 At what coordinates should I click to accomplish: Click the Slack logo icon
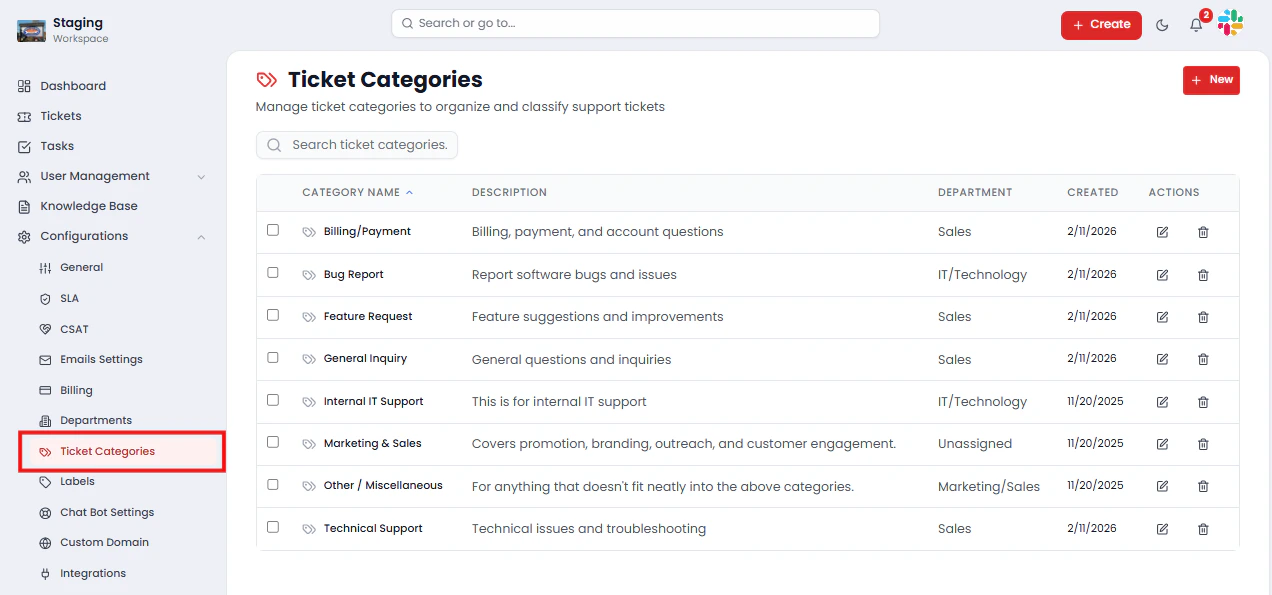[x=1230, y=23]
